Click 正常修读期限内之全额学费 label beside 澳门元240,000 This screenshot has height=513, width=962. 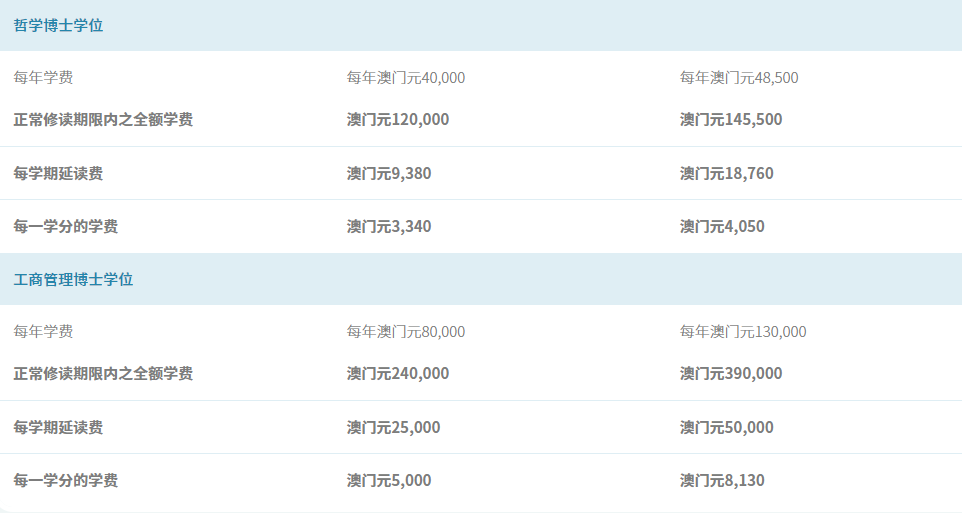click(x=103, y=373)
